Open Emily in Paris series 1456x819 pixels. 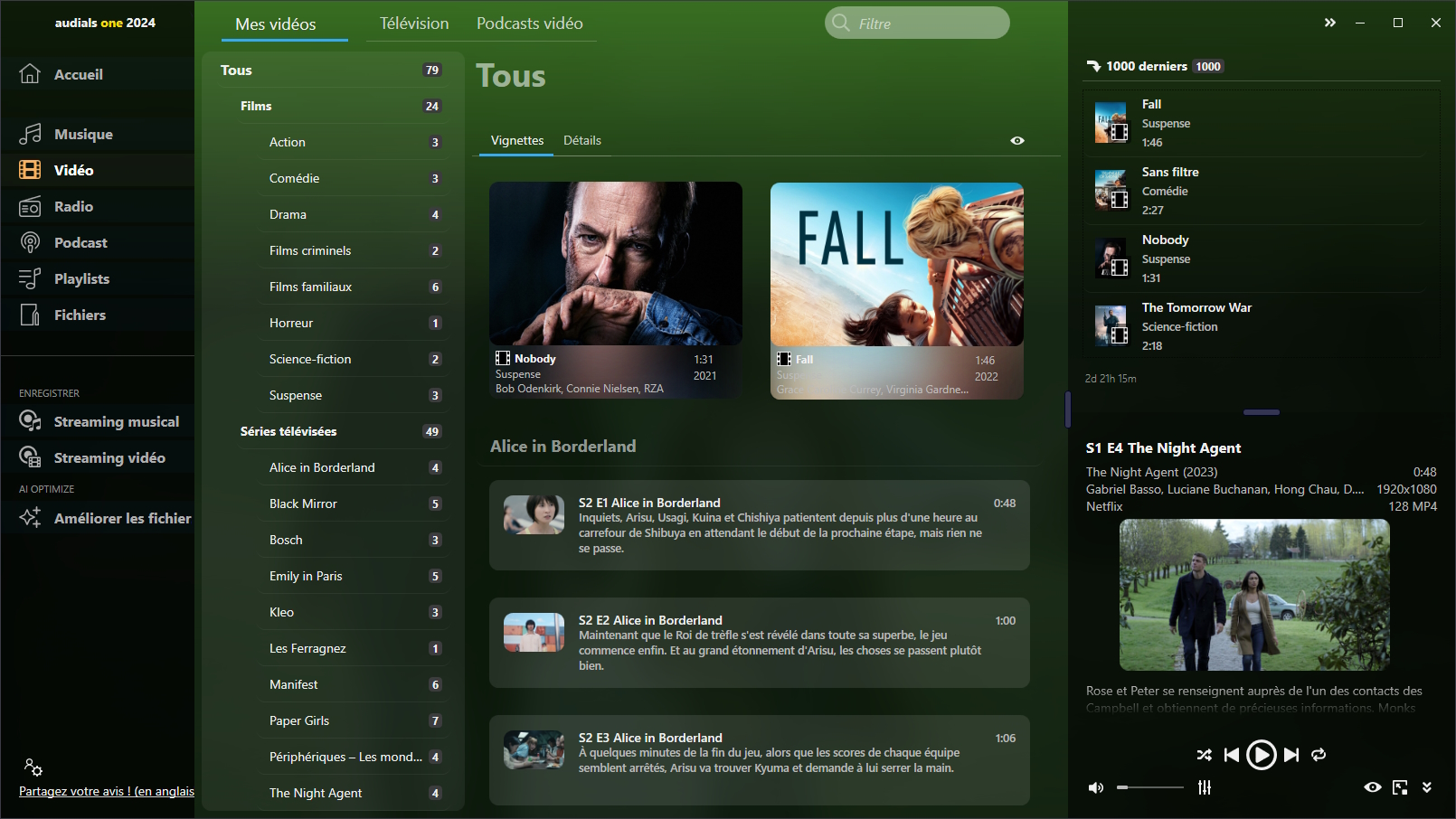(355, 576)
